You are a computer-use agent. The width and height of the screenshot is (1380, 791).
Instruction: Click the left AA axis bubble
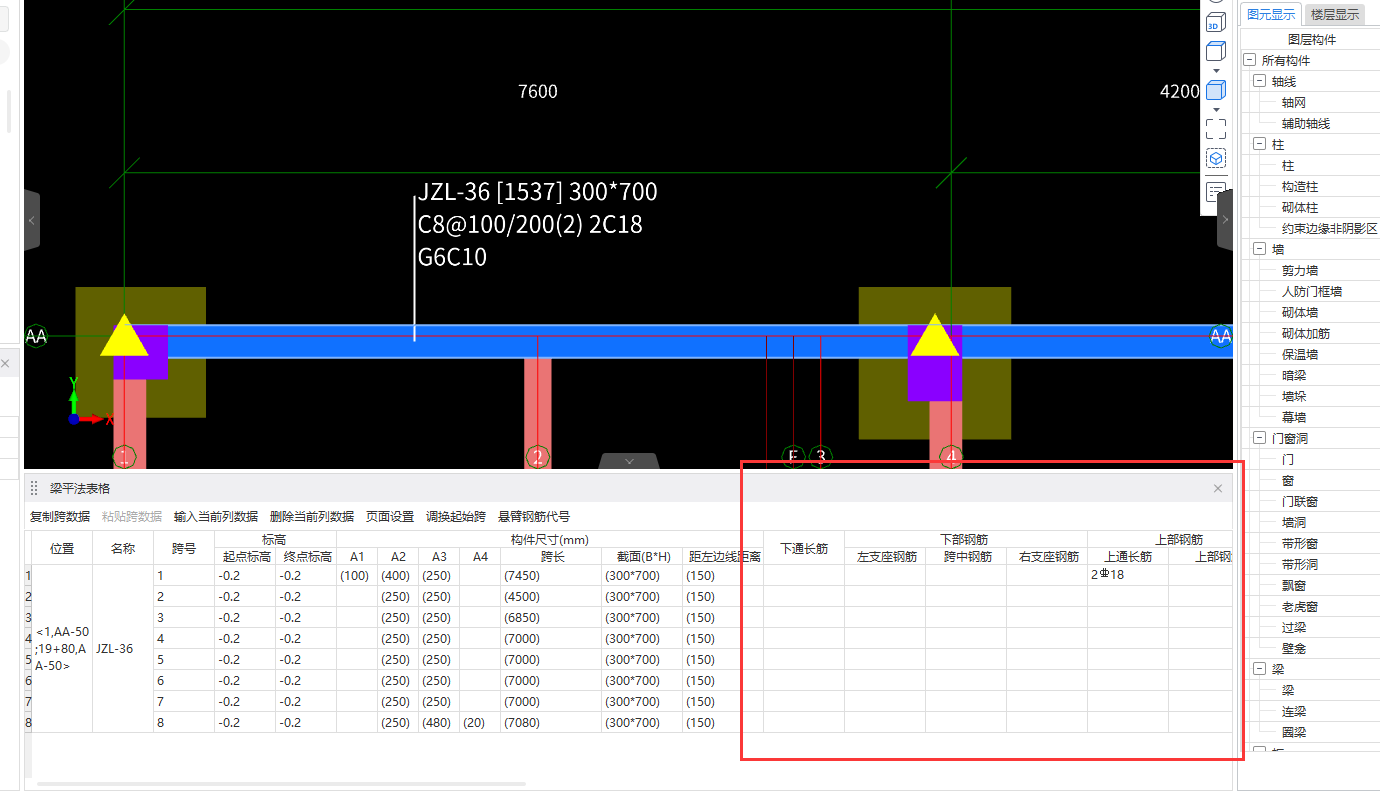click(x=36, y=336)
